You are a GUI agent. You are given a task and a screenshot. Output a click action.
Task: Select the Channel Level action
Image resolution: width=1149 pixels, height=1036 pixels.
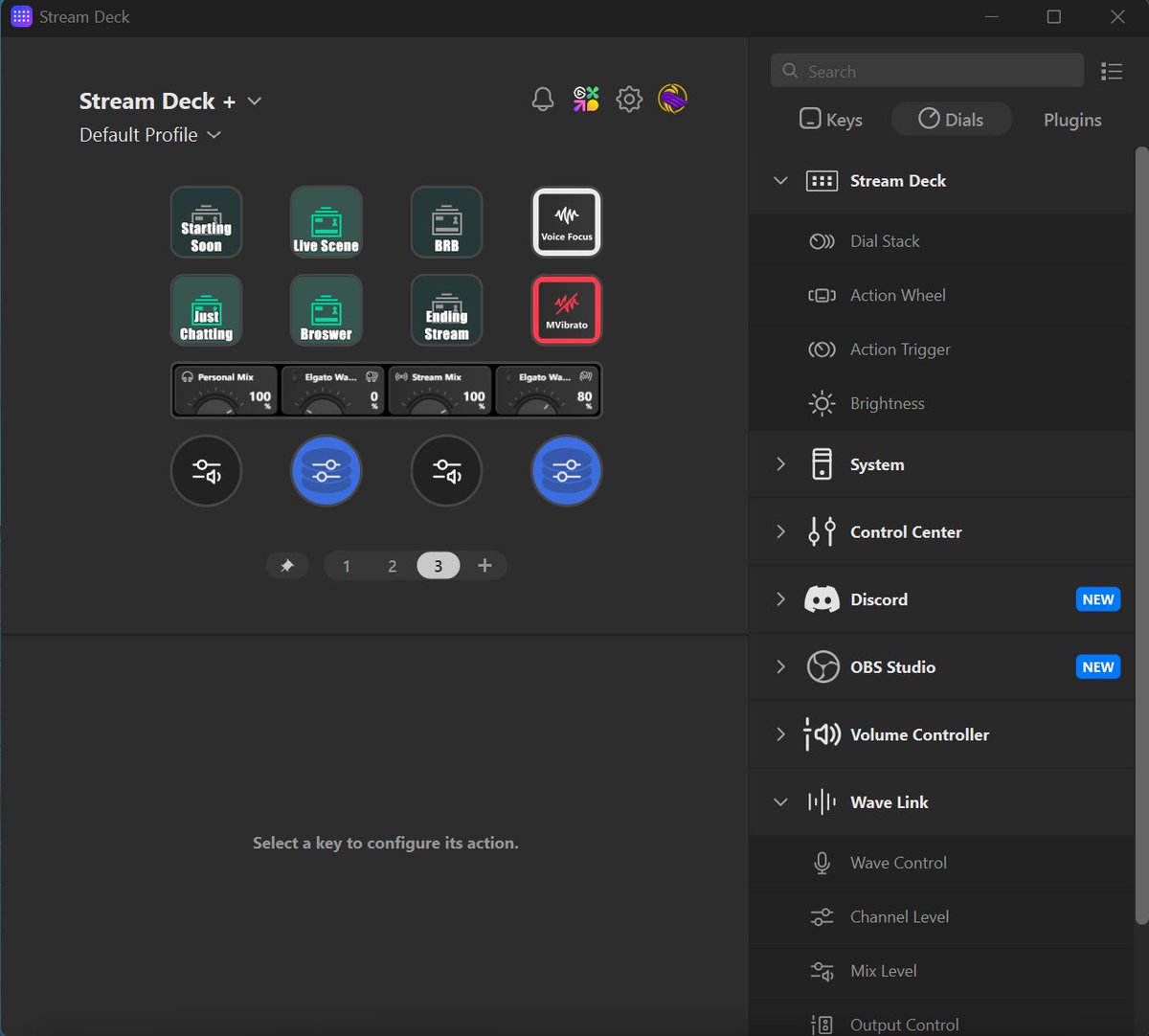942,916
